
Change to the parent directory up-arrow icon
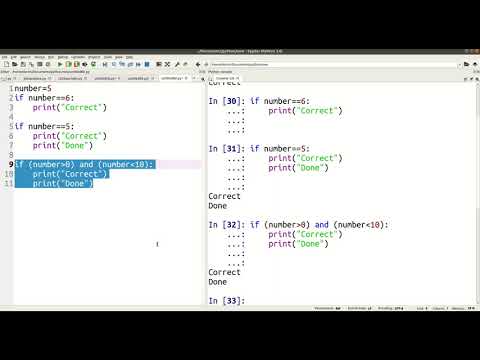pyautogui.click(x=475, y=64)
